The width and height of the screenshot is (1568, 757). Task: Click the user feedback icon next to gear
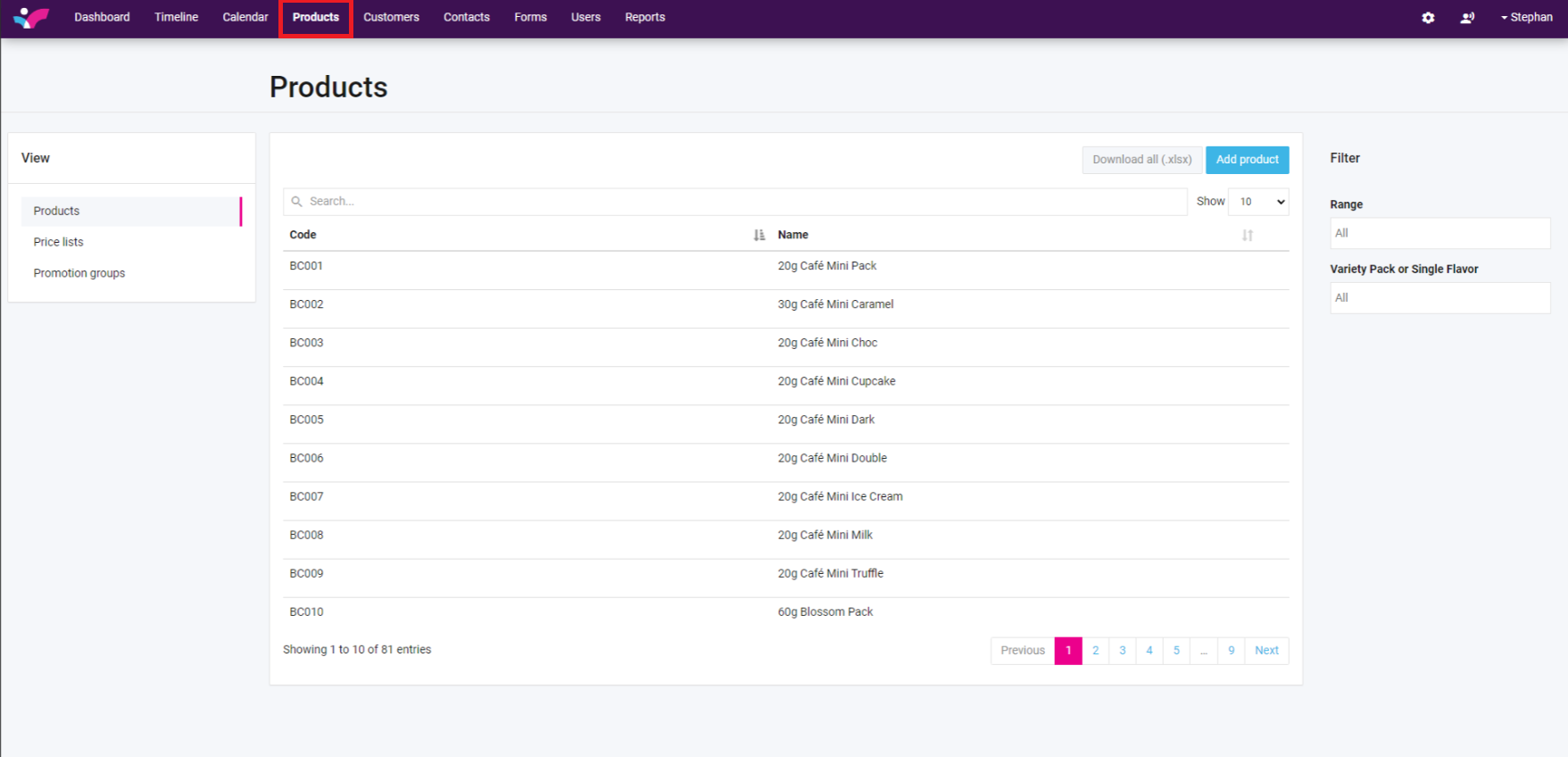[x=1466, y=18]
